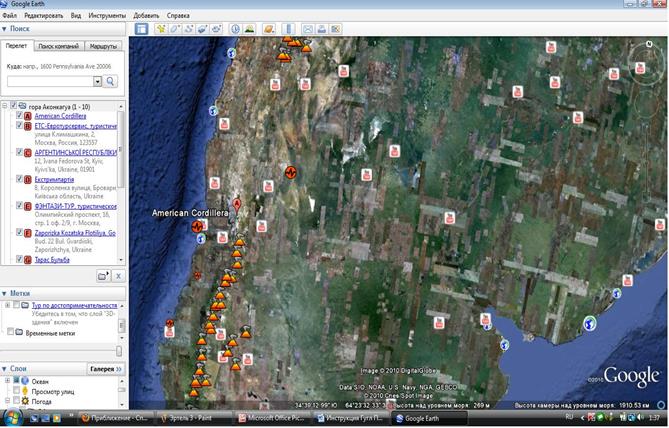Open the Галерея button
Screen dimensions: 669x428
(106, 369)
